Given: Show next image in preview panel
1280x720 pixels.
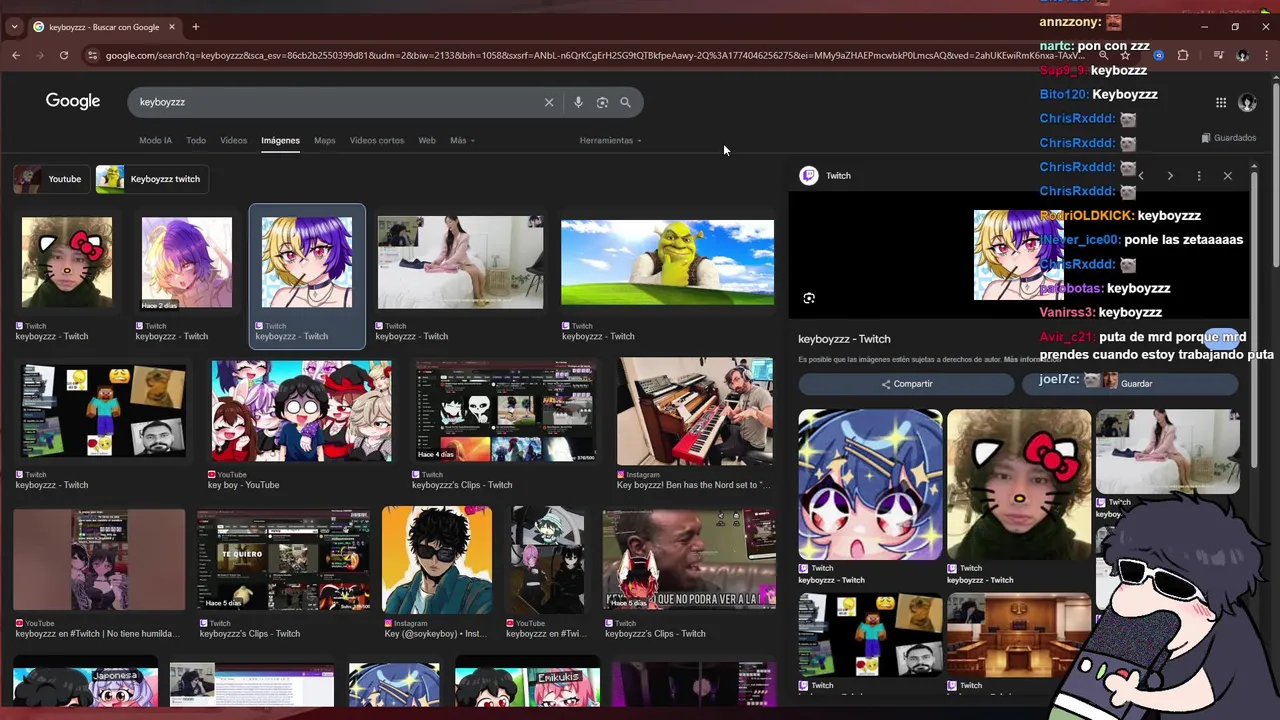Looking at the screenshot, I should coord(1170,176).
